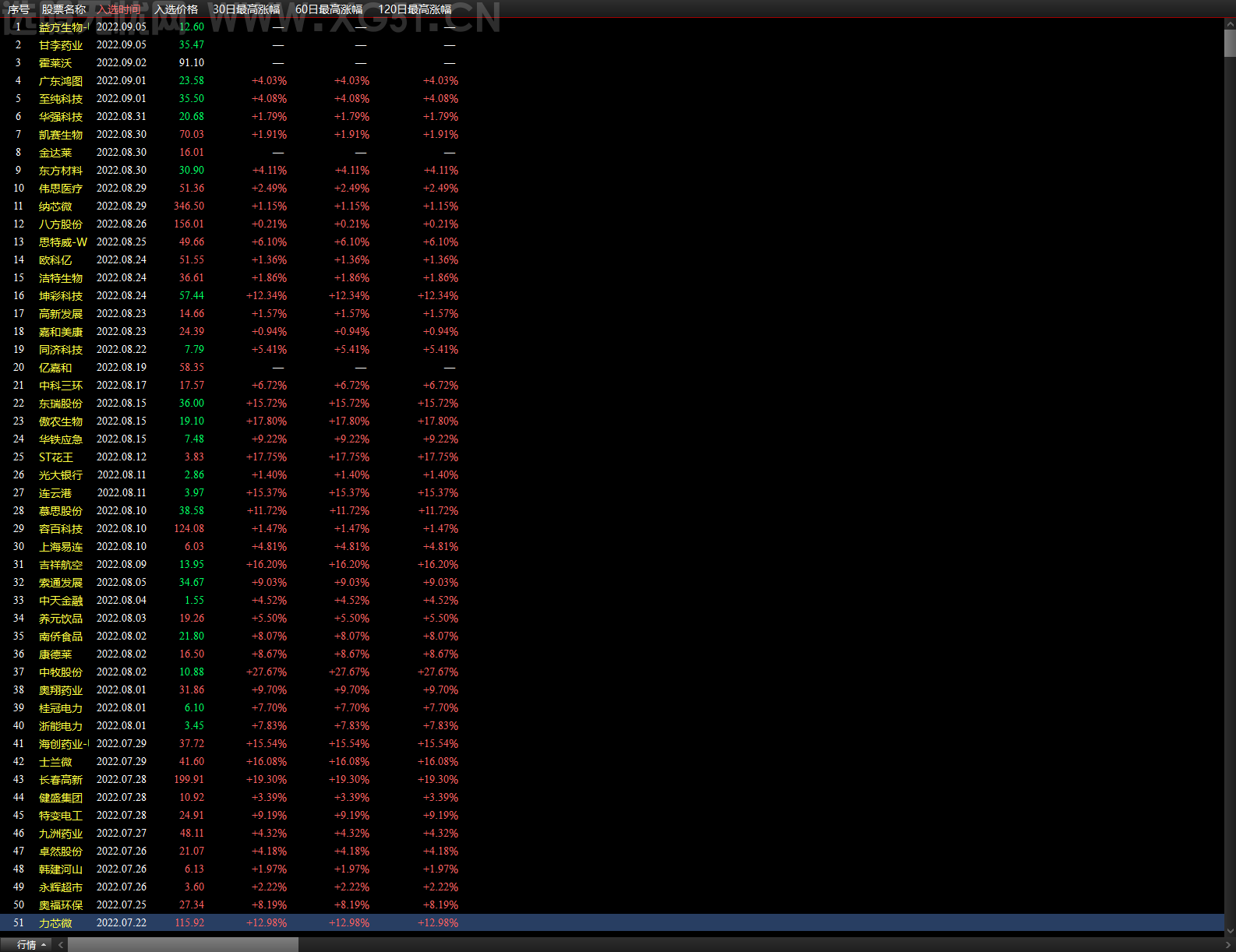This screenshot has height=952, width=1236.
Task: Select stock 特变电工
Action: pos(61,816)
